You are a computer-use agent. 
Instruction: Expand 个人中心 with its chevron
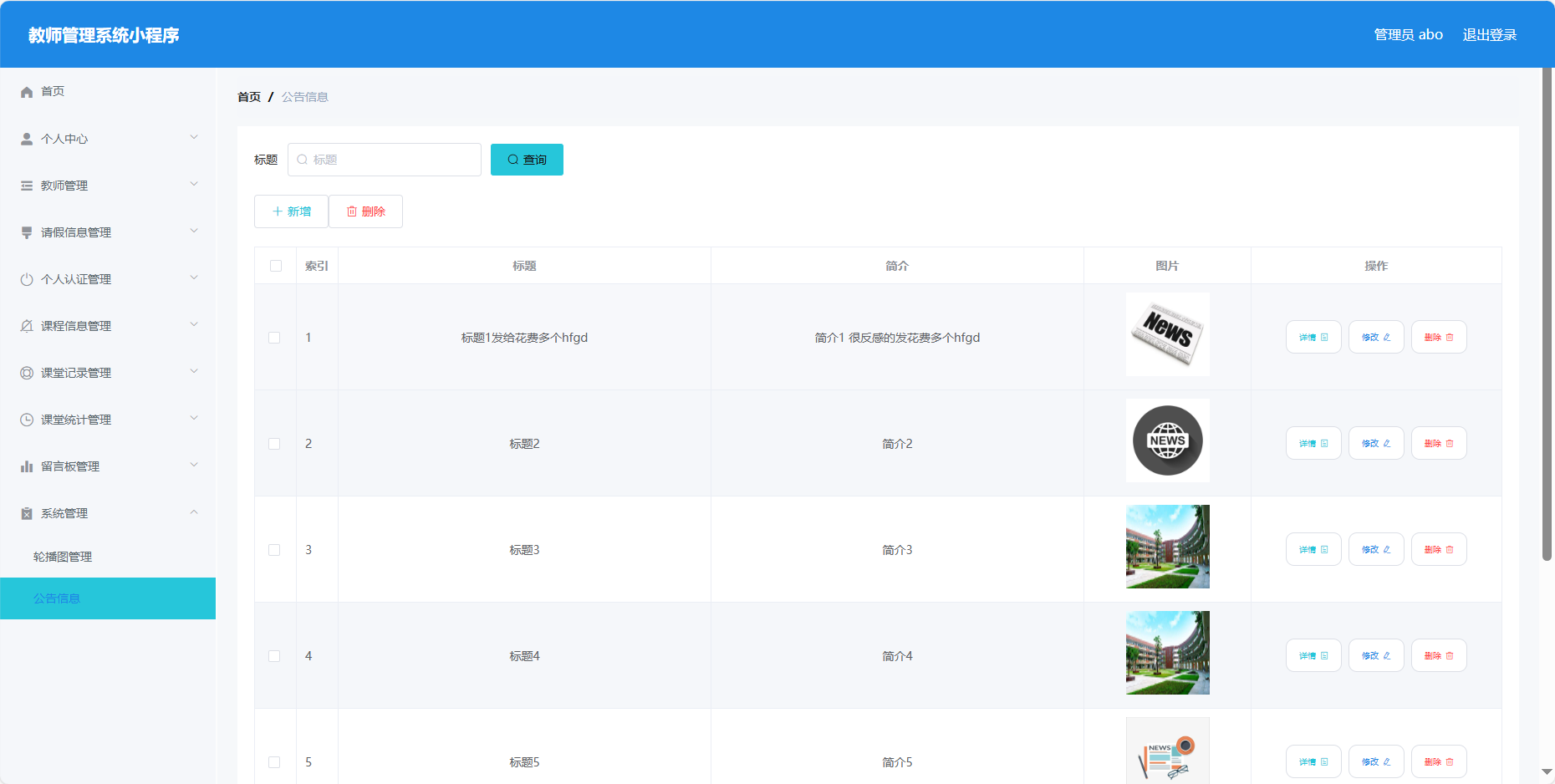[x=194, y=137]
